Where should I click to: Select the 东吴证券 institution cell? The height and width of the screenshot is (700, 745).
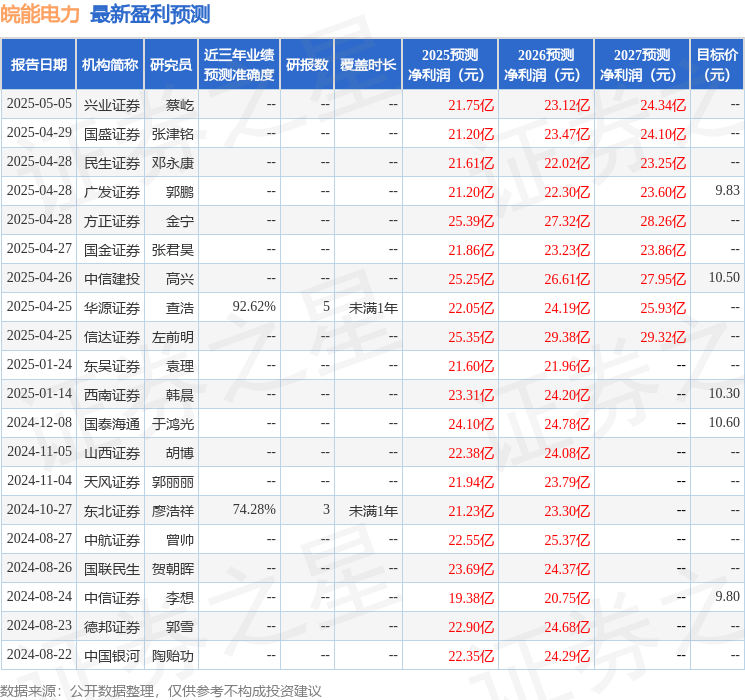click(x=112, y=366)
